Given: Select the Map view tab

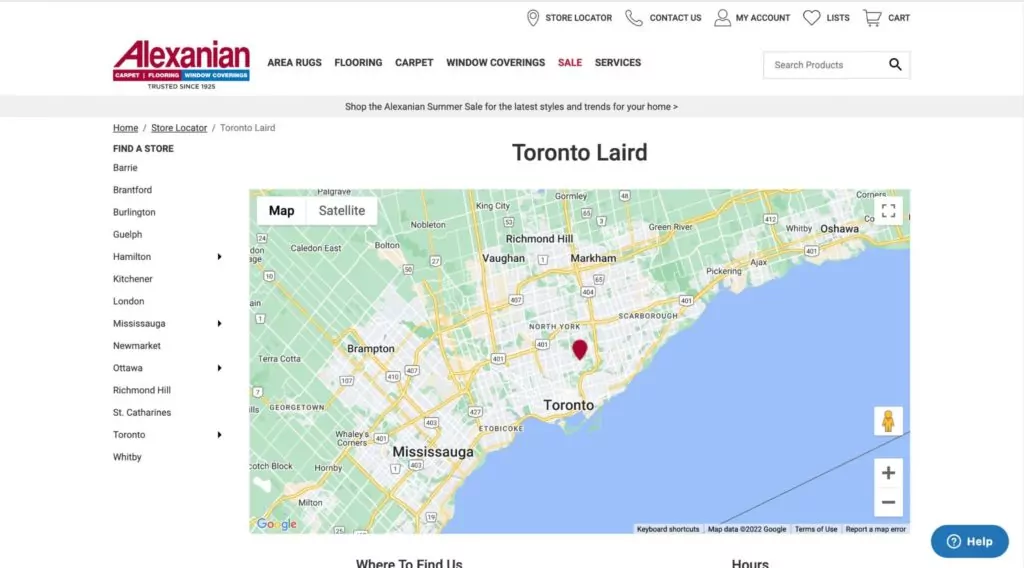Looking at the screenshot, I should click(x=281, y=211).
